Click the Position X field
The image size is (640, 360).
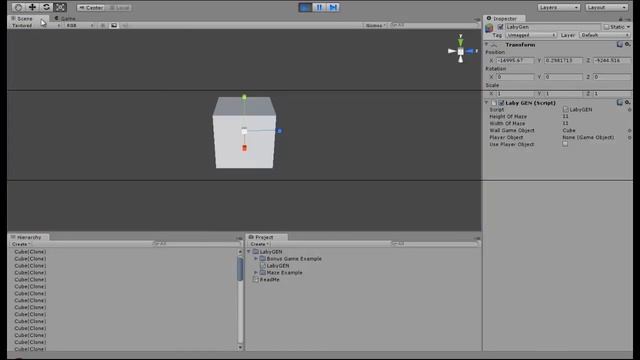tap(515, 60)
